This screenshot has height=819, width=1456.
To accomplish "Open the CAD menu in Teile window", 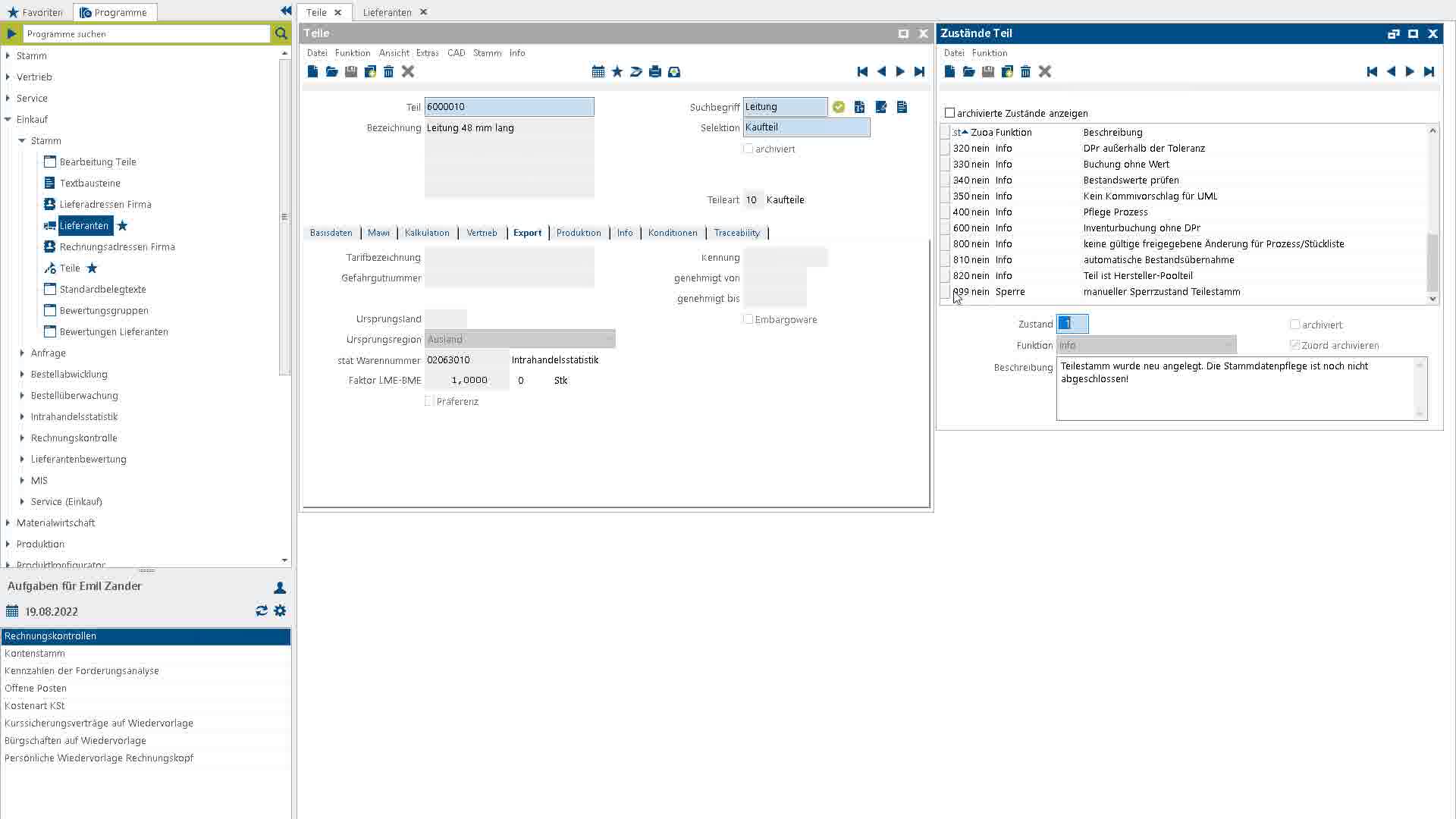I will (x=456, y=53).
